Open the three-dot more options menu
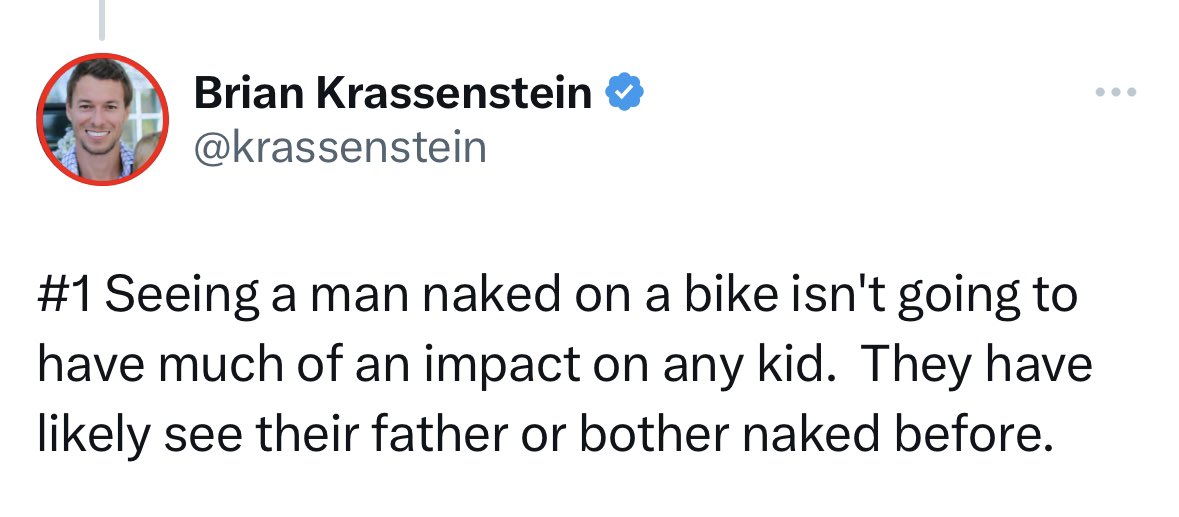1179x517 pixels. [x=1116, y=93]
